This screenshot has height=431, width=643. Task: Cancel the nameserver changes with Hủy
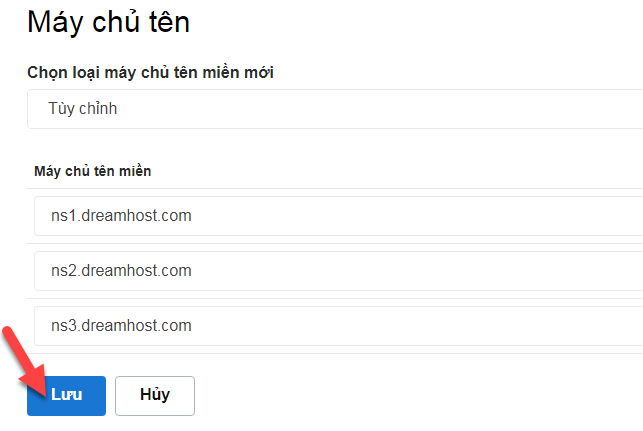click(155, 395)
